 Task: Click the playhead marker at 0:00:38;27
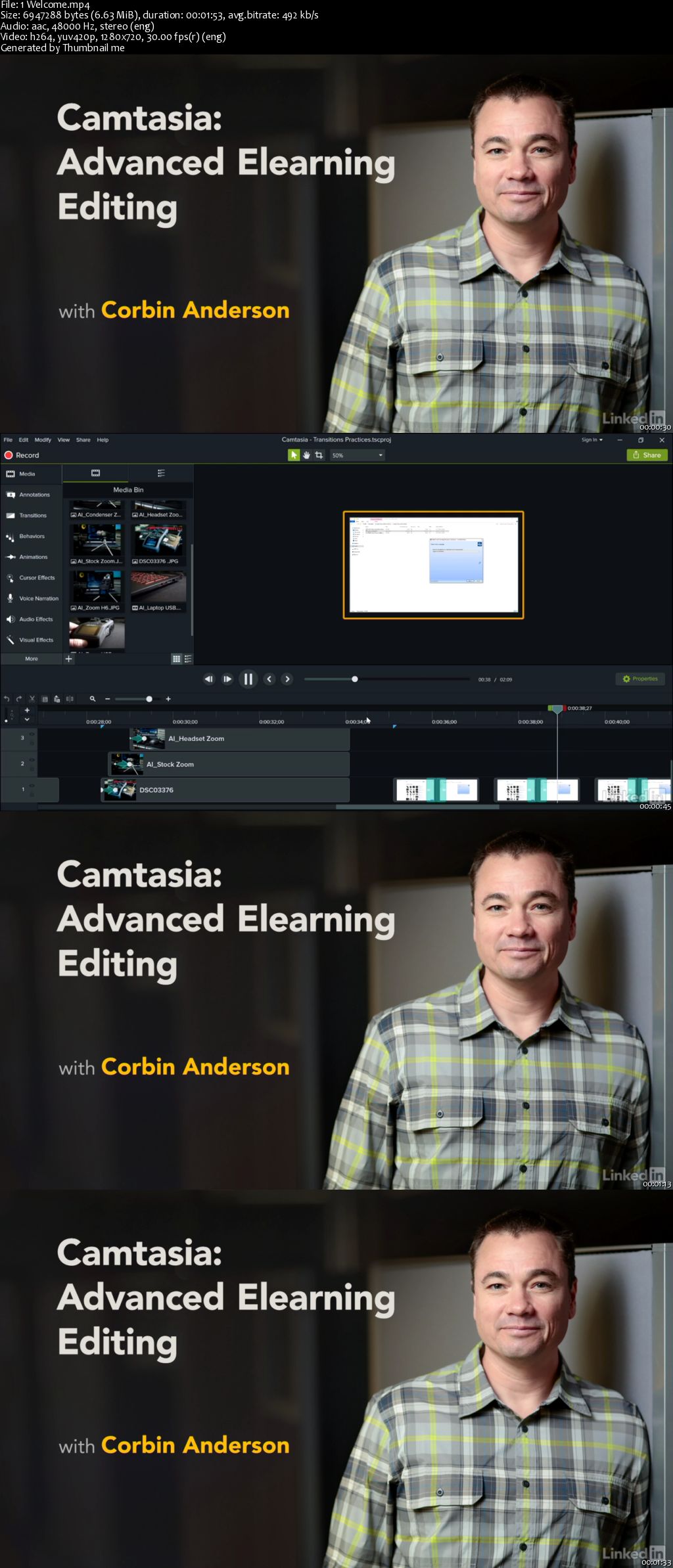tap(557, 709)
